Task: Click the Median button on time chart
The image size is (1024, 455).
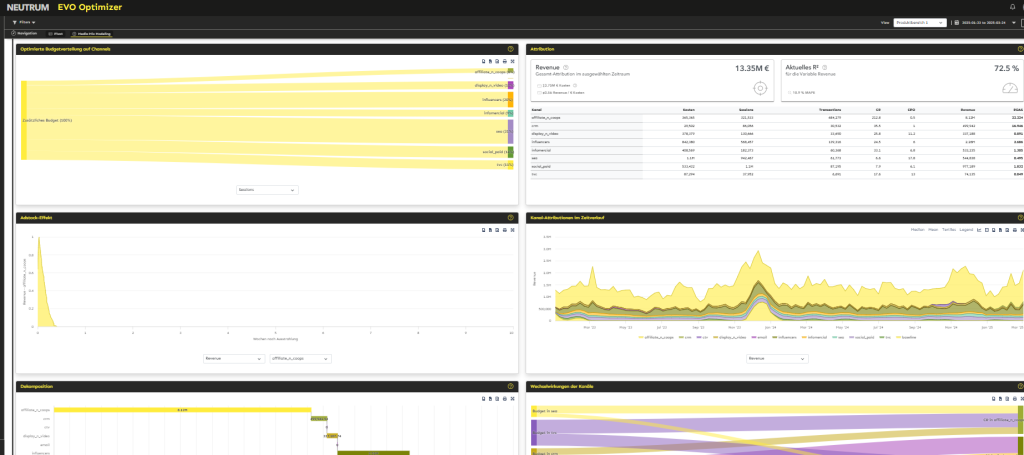Action: [x=915, y=230]
